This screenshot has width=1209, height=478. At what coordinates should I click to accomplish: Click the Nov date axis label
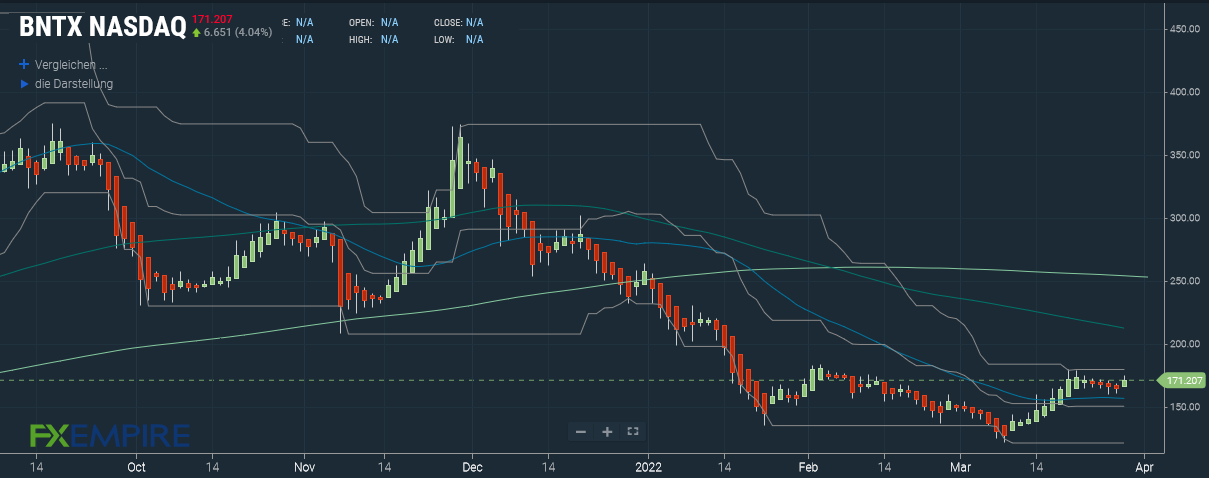[306, 466]
